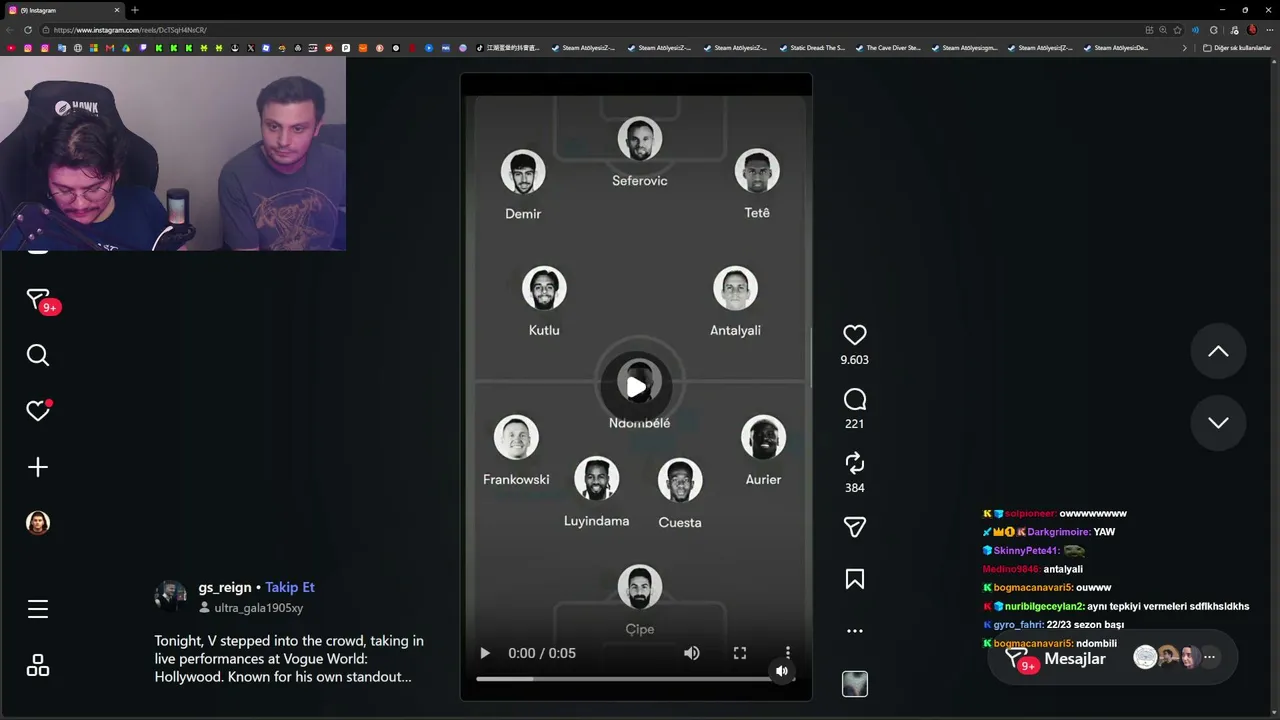
Task: Open a new browser tab
Action: tap(135, 10)
